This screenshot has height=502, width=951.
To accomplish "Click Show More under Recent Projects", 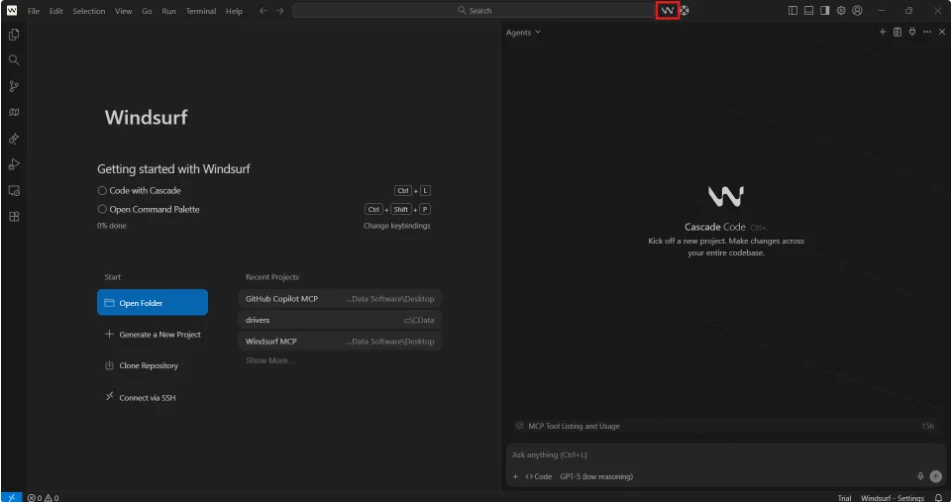I will tap(269, 360).
